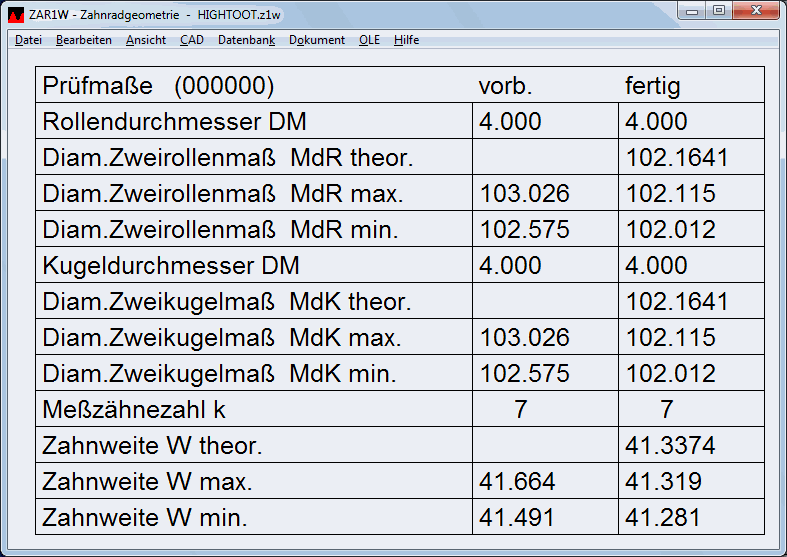Open the Ansicht menu
Screen dimensions: 787x557
[x=146, y=40]
